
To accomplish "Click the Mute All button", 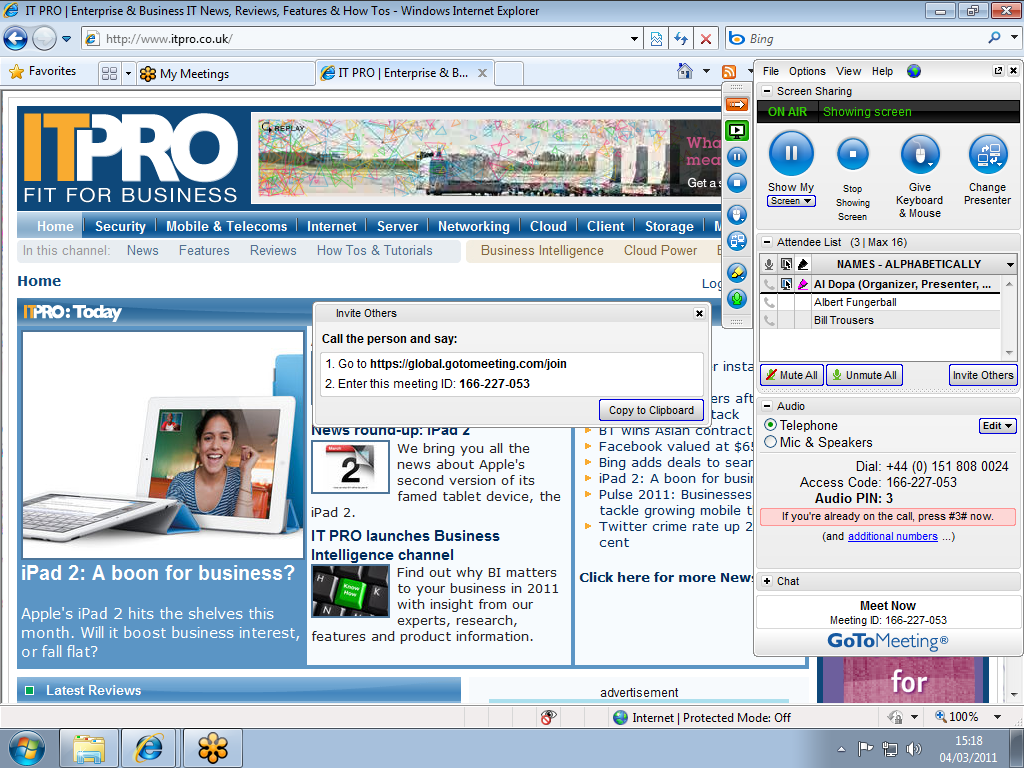I will pos(792,375).
